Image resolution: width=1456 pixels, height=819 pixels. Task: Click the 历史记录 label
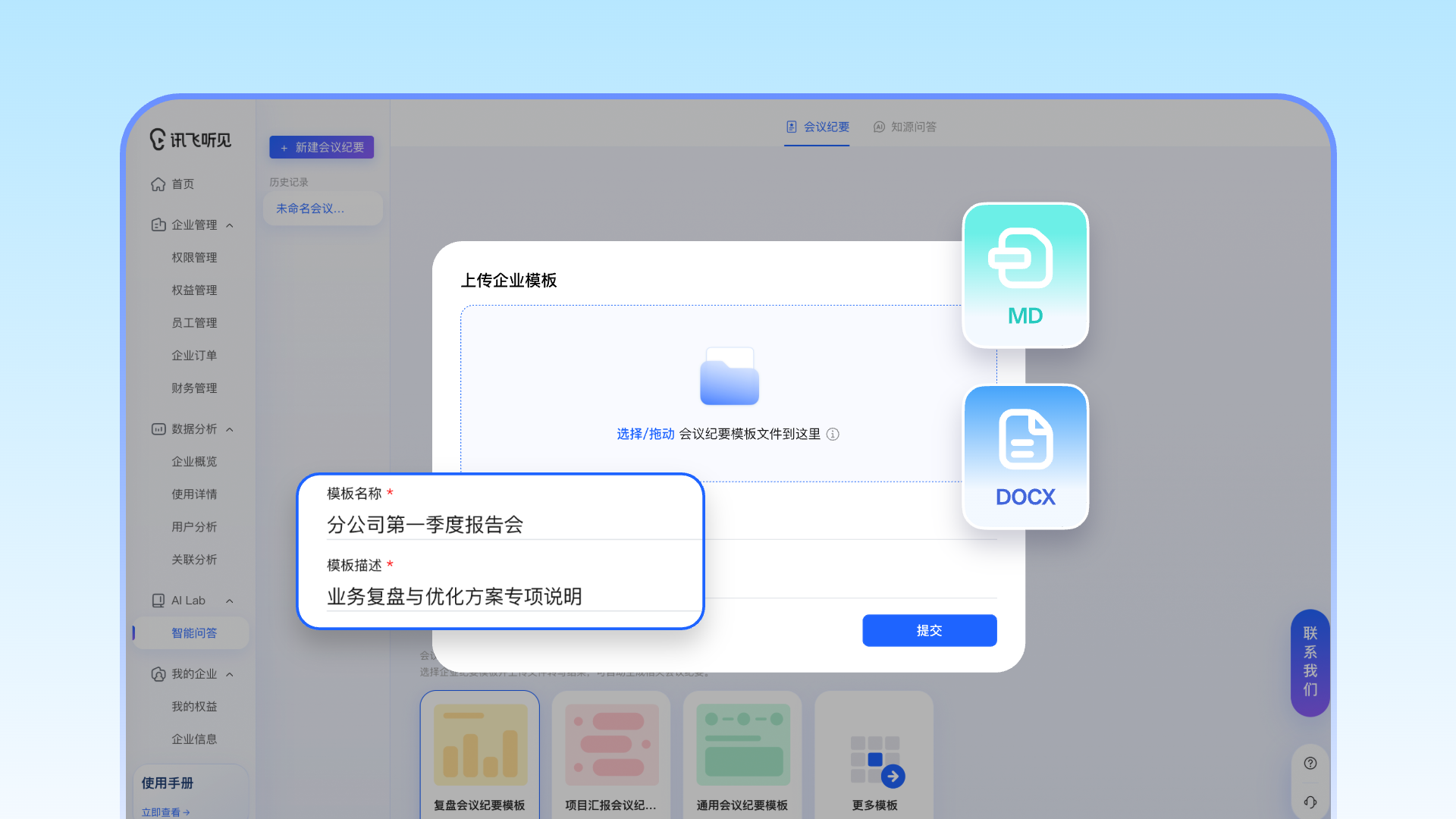[289, 182]
